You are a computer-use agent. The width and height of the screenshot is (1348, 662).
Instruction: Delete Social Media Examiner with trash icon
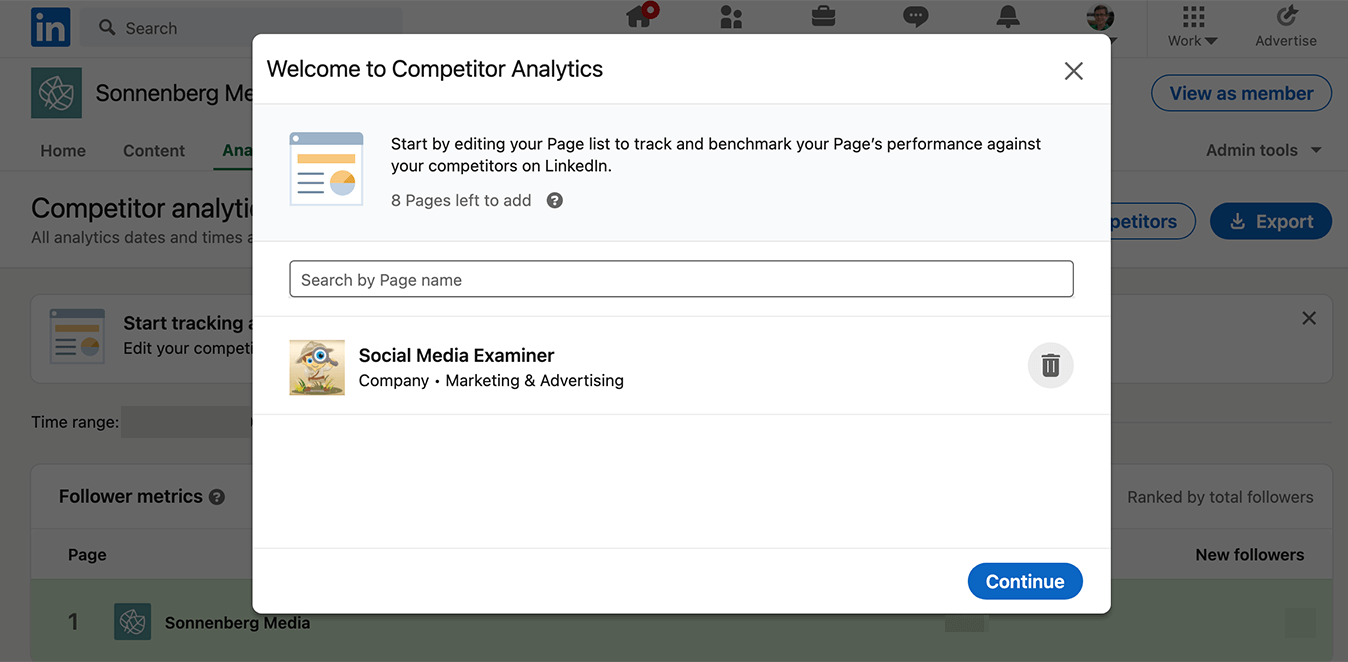point(1050,365)
